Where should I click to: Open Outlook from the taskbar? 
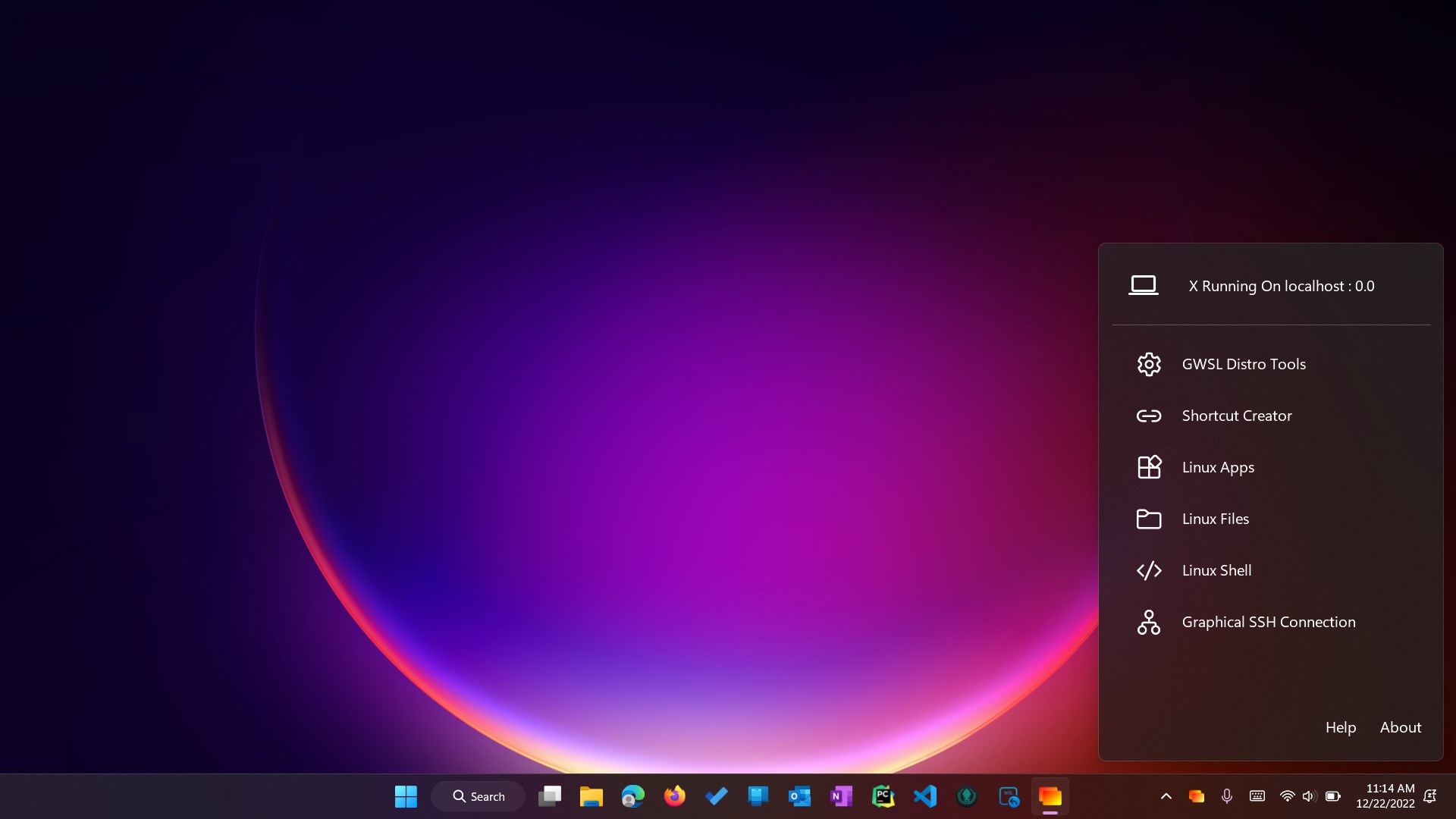click(799, 796)
